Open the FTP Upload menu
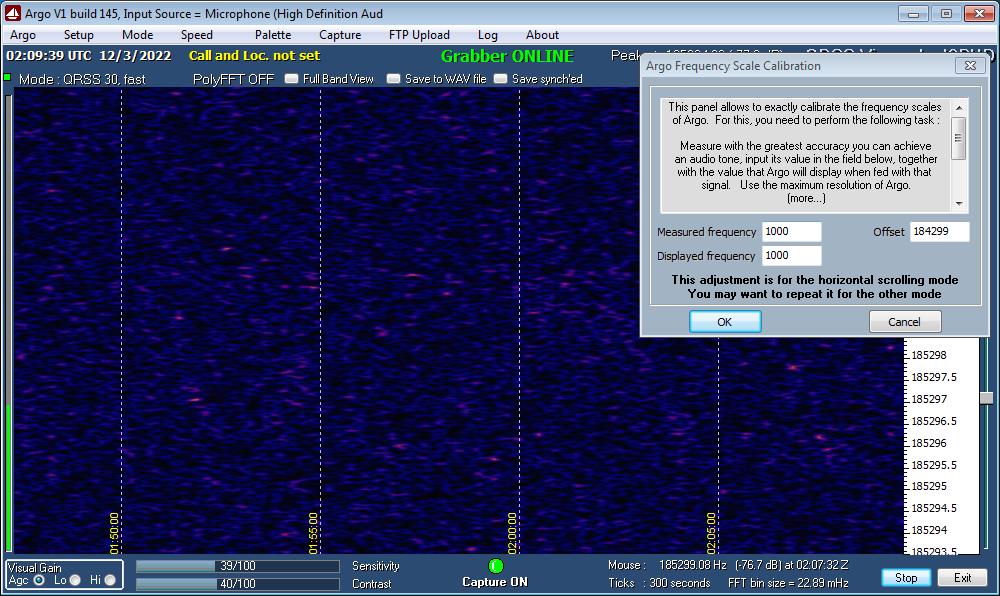 pyautogui.click(x=419, y=35)
